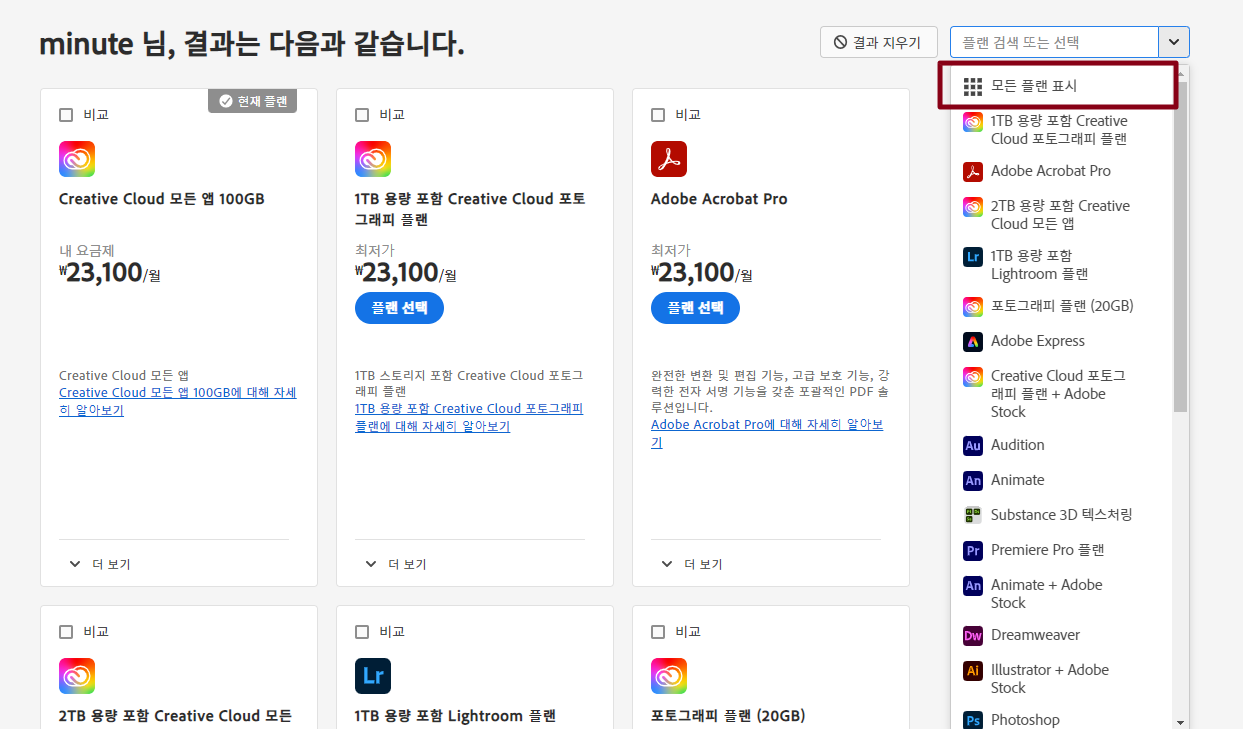The width and height of the screenshot is (1243, 729).
Task: Click Creative Cloud icon on 2TB 모든 앱 card
Action: click(x=77, y=676)
